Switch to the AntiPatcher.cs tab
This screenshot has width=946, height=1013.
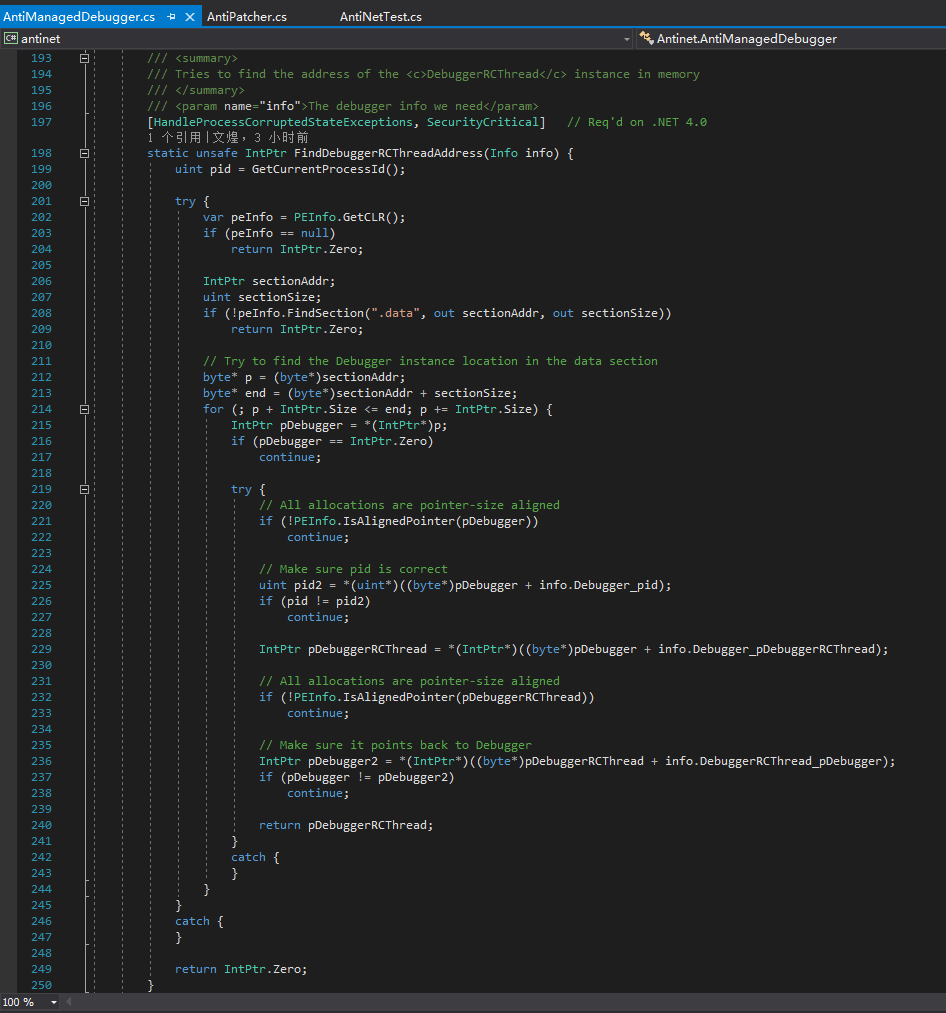pos(246,17)
